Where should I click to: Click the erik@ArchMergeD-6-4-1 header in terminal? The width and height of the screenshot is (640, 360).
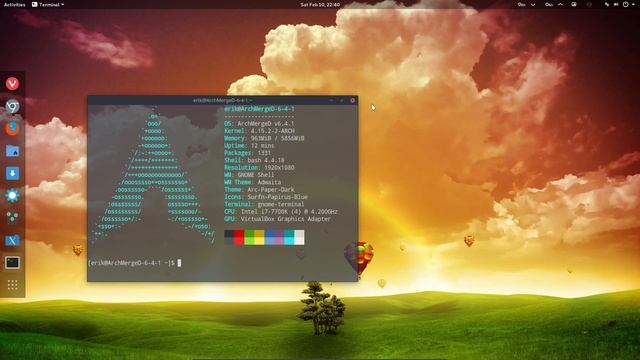pos(259,109)
